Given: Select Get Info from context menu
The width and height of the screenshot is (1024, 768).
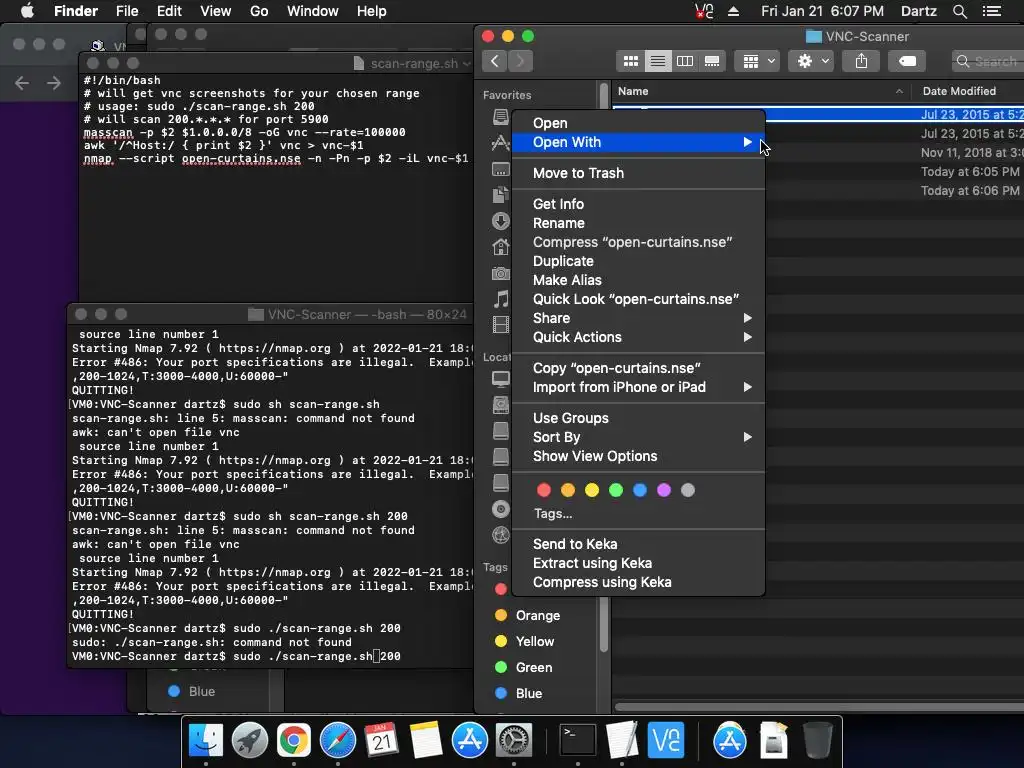Looking at the screenshot, I should (x=638, y=204).
